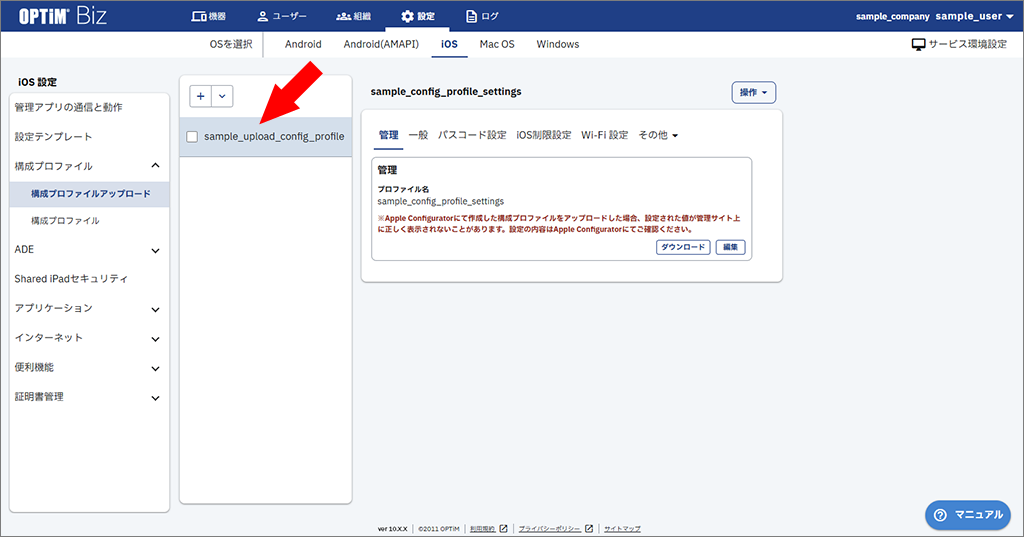
Task: Open the 操作 dropdown
Action: pyautogui.click(x=754, y=92)
